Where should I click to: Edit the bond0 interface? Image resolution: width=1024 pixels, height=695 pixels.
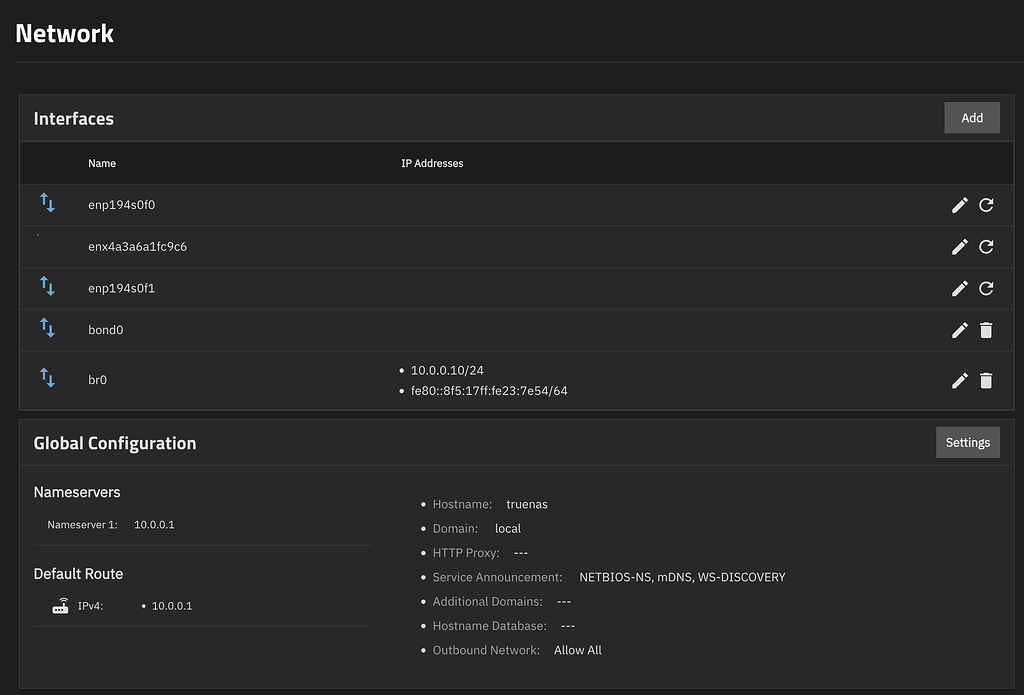click(x=959, y=330)
